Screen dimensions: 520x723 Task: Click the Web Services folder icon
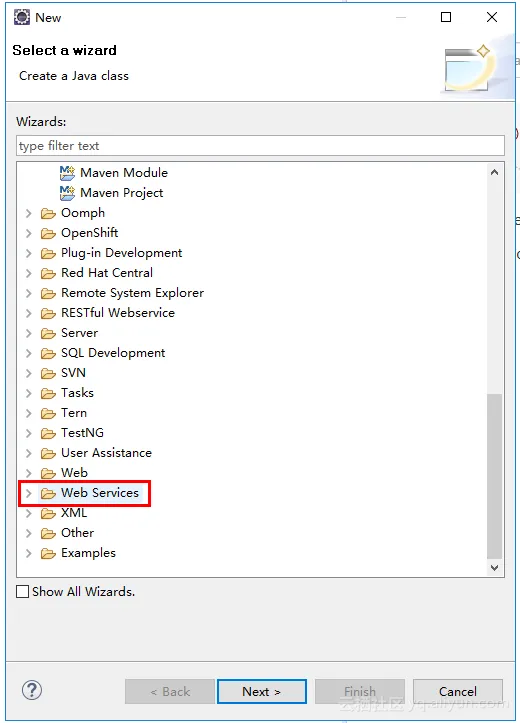[48, 493]
